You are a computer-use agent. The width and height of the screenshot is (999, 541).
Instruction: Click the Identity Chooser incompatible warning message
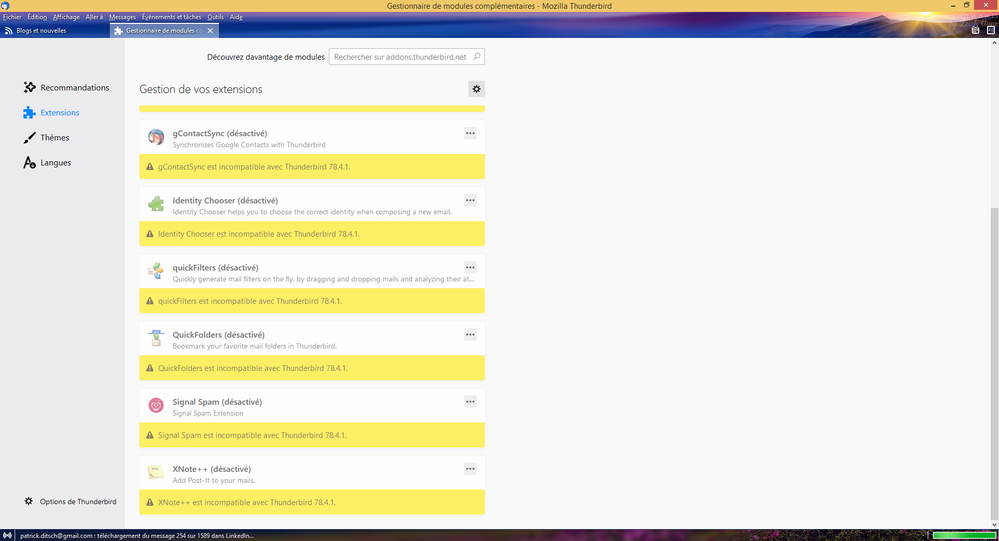point(259,234)
